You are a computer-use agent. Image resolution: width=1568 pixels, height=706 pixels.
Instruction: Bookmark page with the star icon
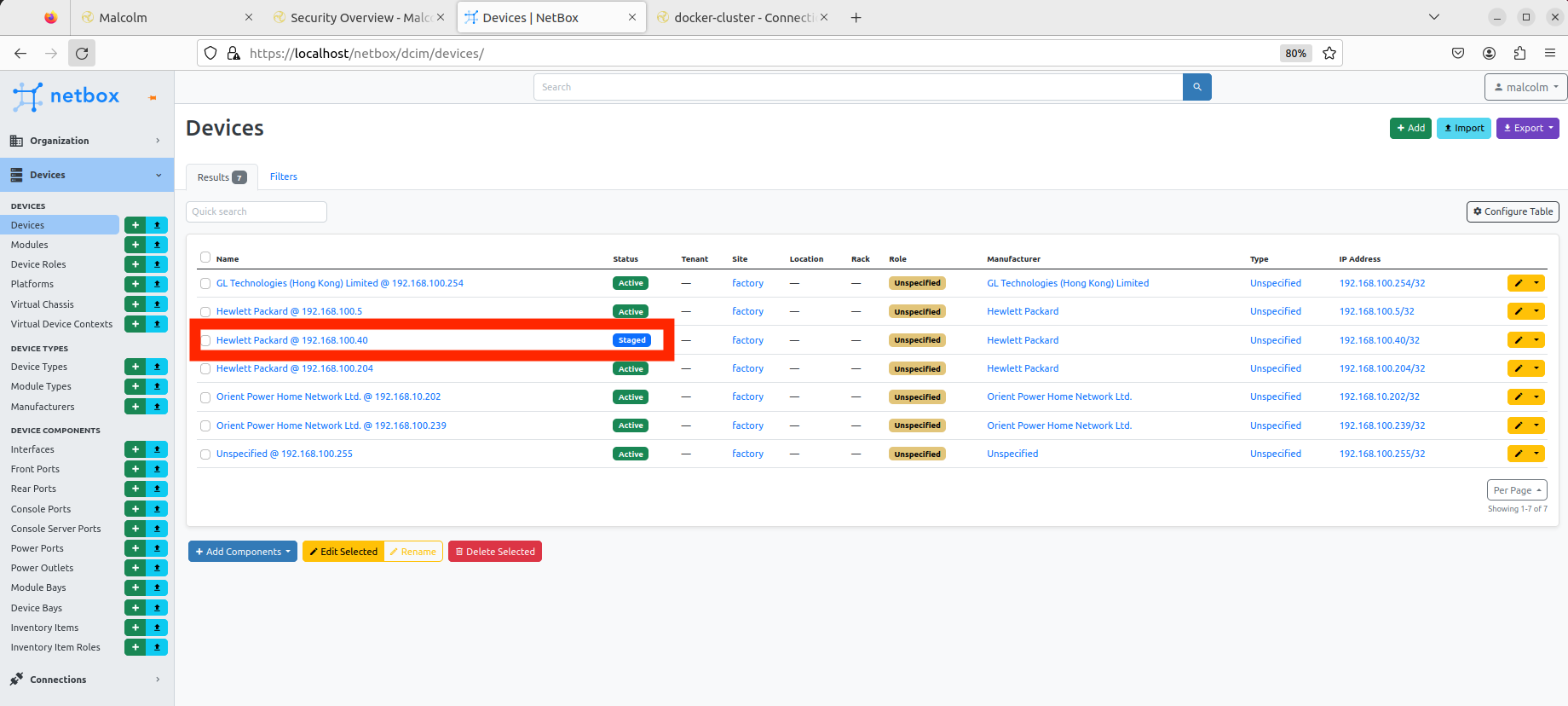click(x=1329, y=53)
